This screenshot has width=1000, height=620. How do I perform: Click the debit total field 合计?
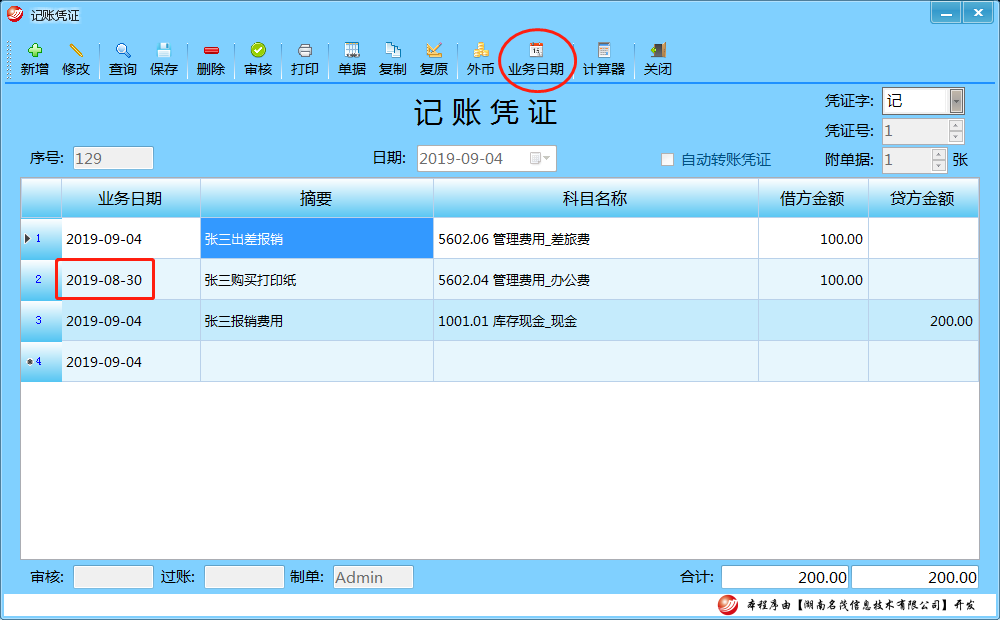click(784, 577)
